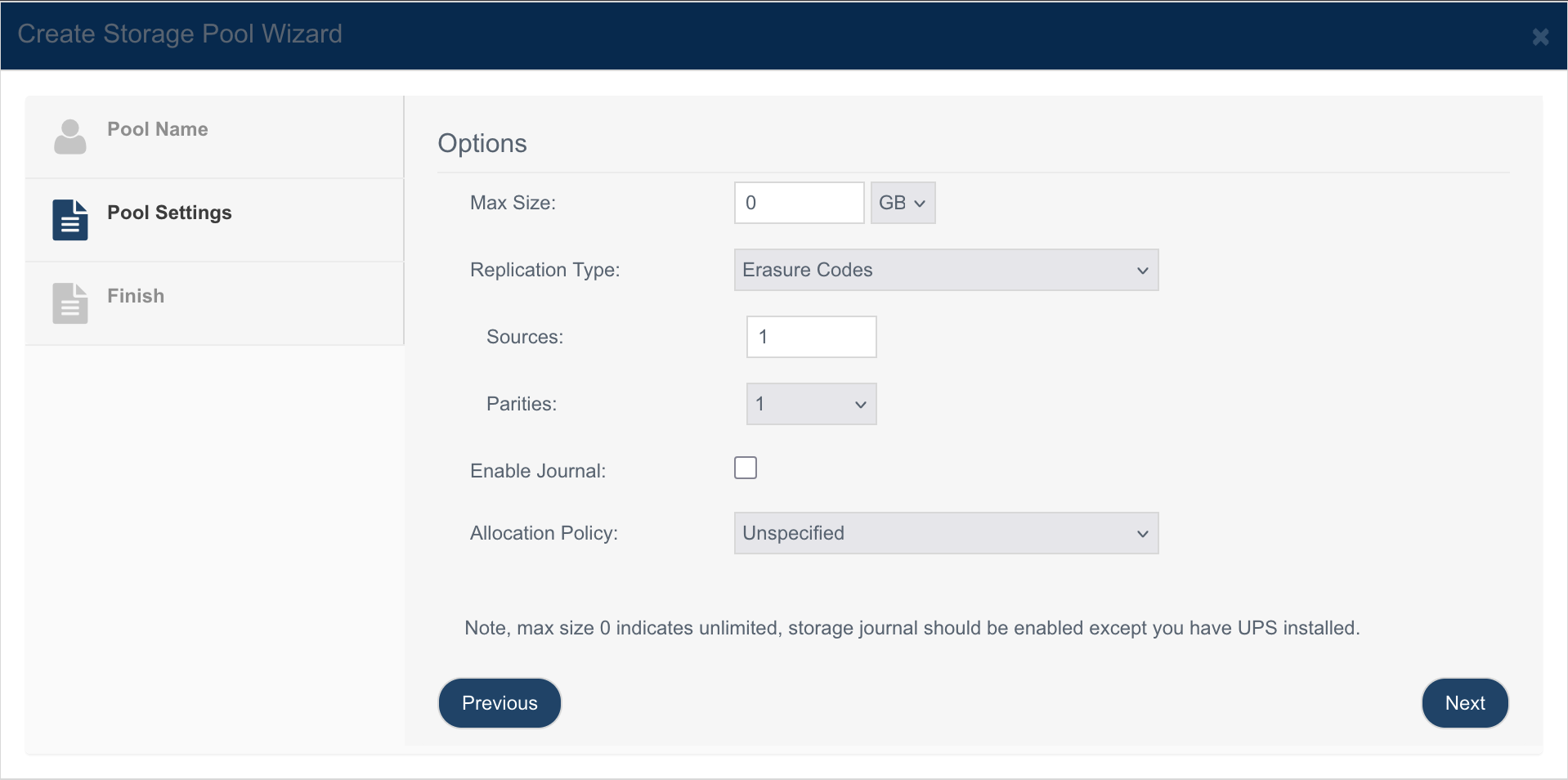The image size is (1568, 780).
Task: Click the gray Finish step document icon
Action: (70, 303)
